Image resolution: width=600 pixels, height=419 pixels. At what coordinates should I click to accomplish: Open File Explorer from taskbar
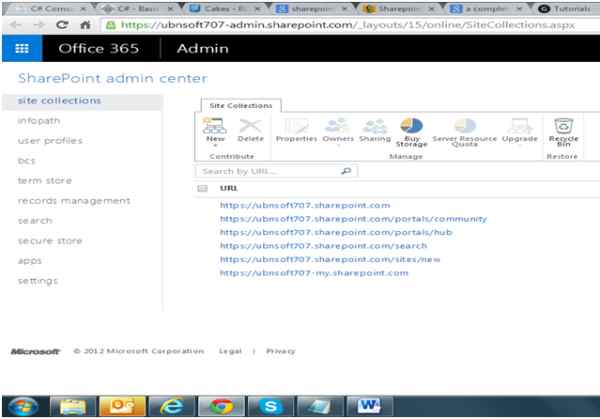pos(73,406)
